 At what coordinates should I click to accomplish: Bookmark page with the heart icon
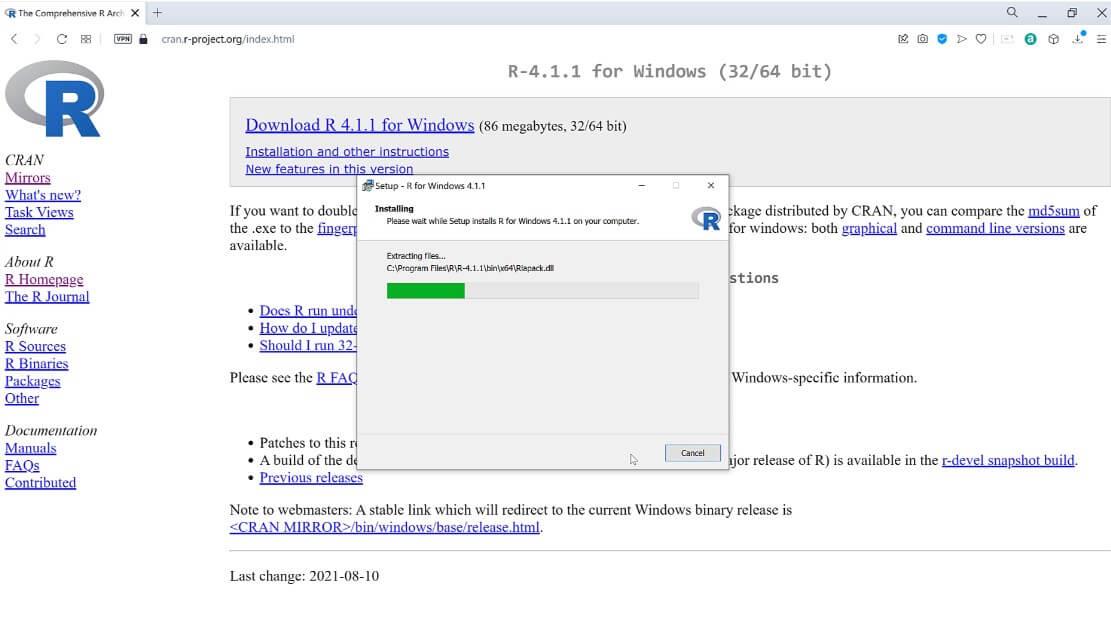click(981, 39)
